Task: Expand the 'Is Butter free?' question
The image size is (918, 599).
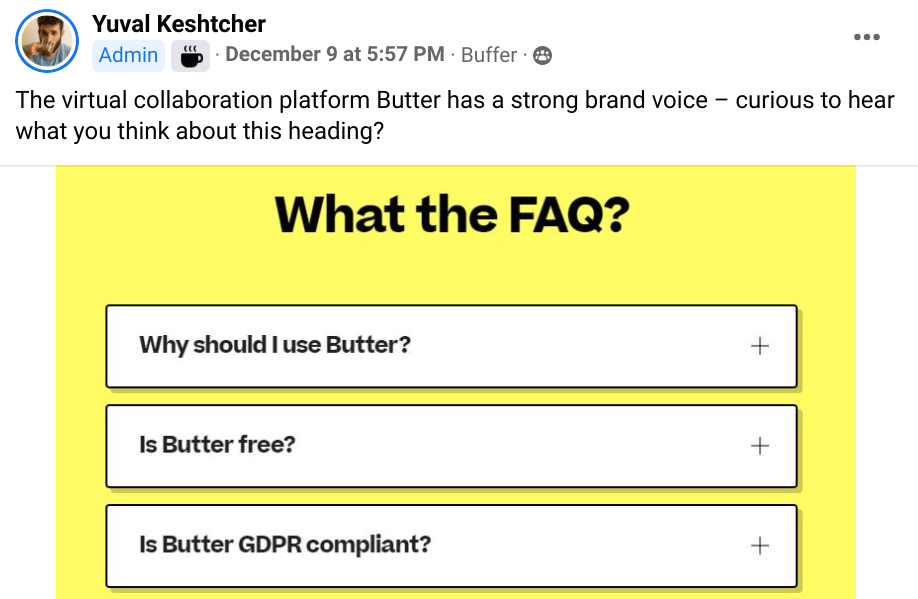Action: (218, 446)
